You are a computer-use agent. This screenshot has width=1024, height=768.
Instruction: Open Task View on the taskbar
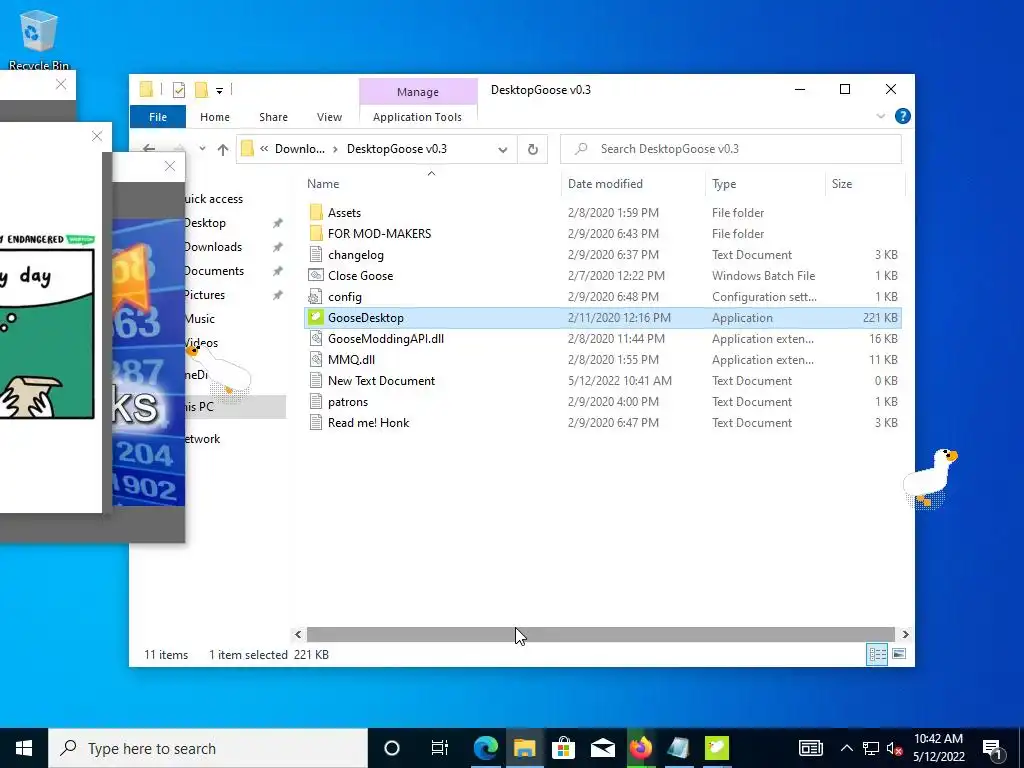pyautogui.click(x=440, y=748)
